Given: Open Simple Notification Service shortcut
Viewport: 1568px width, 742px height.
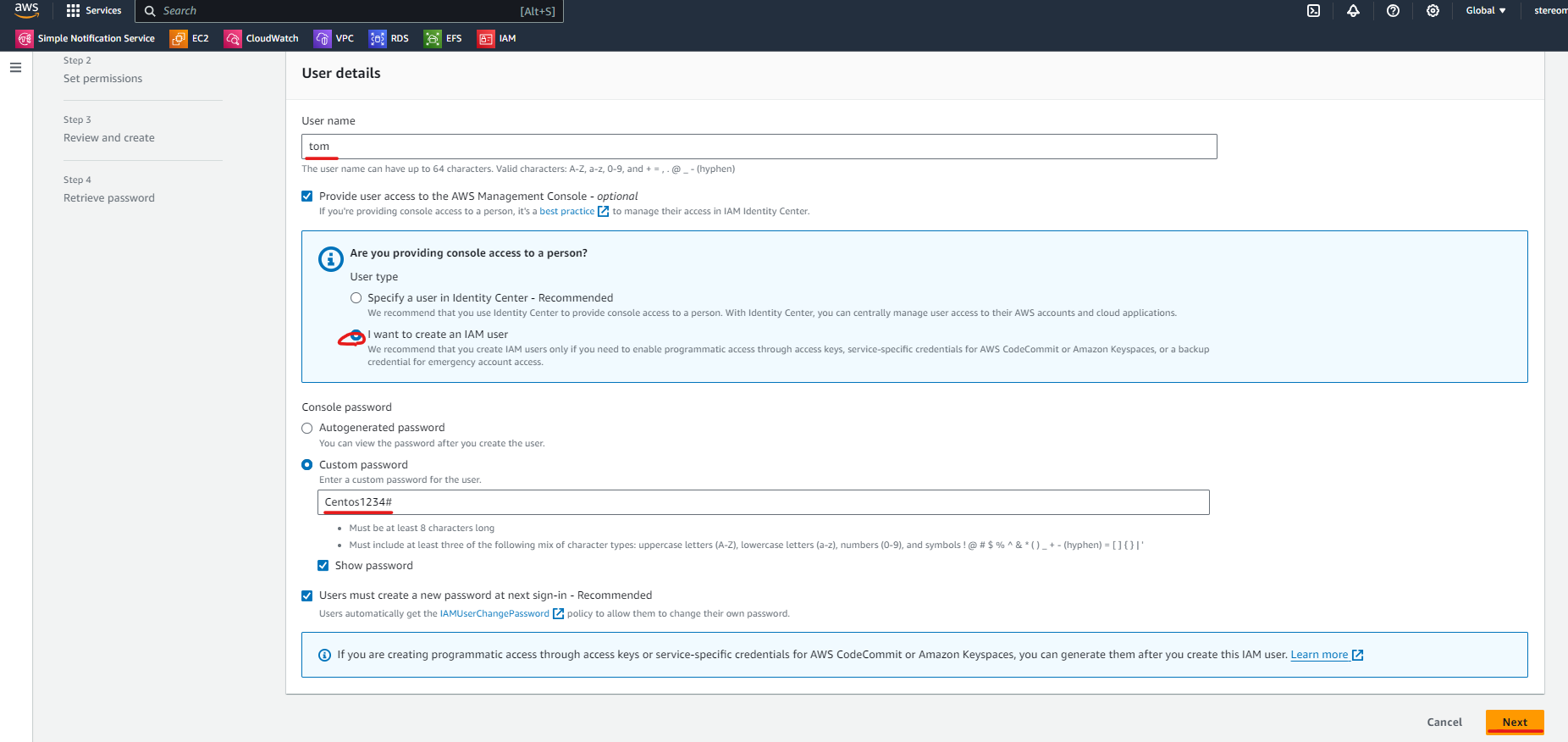Looking at the screenshot, I should (86, 38).
